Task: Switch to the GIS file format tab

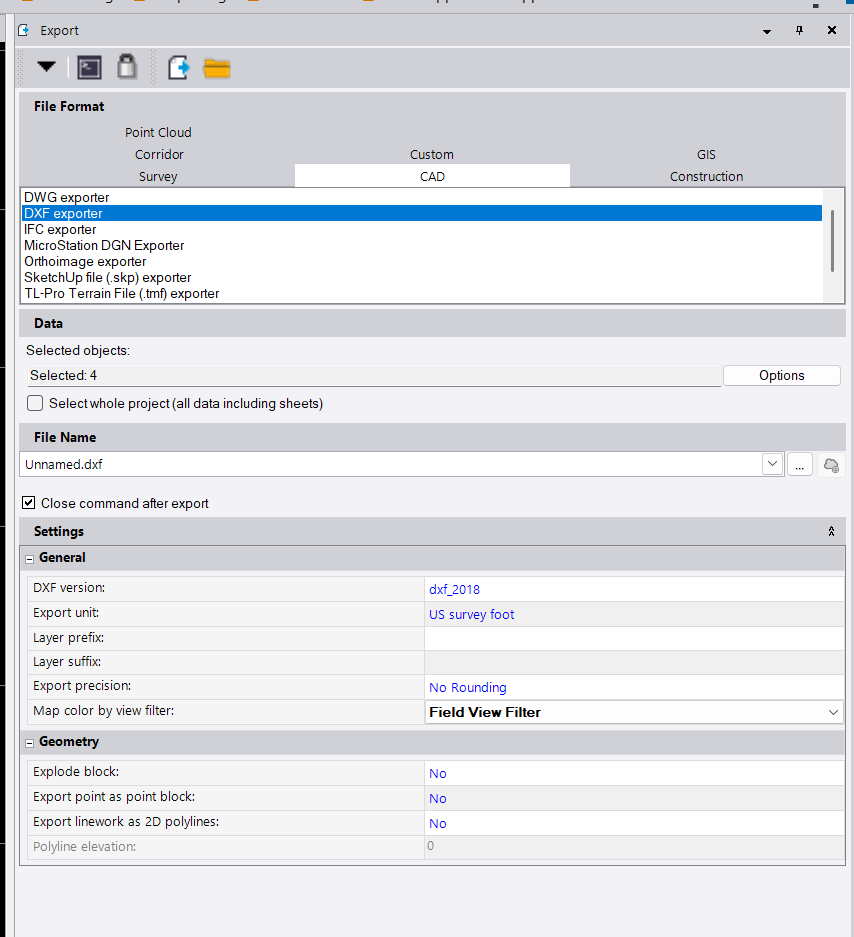Action: (x=706, y=154)
